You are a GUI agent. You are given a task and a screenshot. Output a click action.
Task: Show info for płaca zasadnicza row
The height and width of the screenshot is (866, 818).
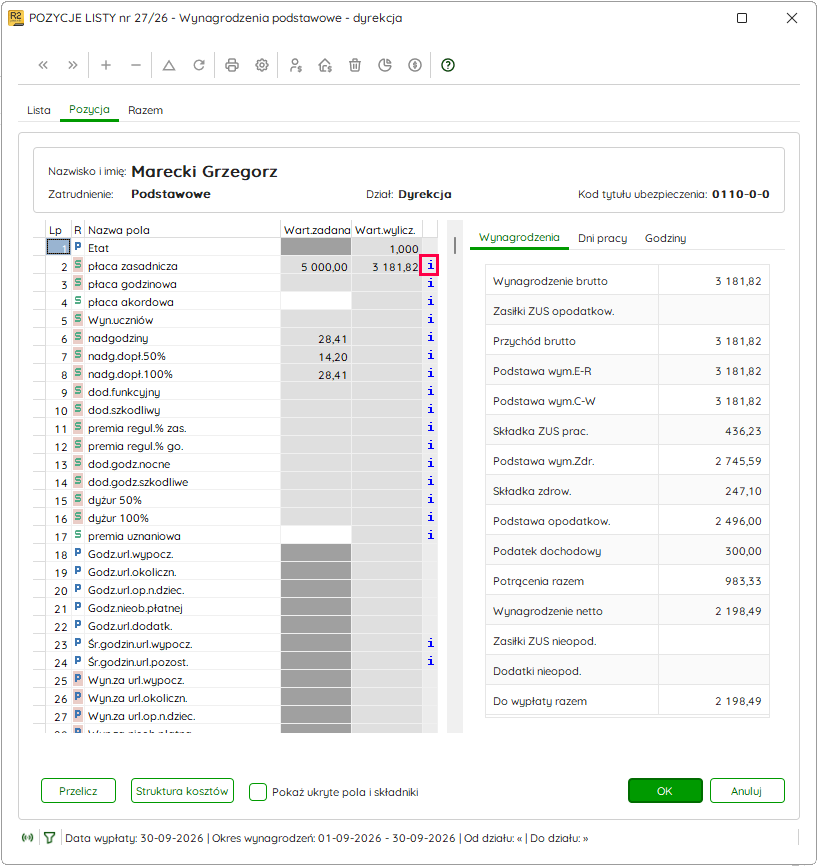coord(430,266)
